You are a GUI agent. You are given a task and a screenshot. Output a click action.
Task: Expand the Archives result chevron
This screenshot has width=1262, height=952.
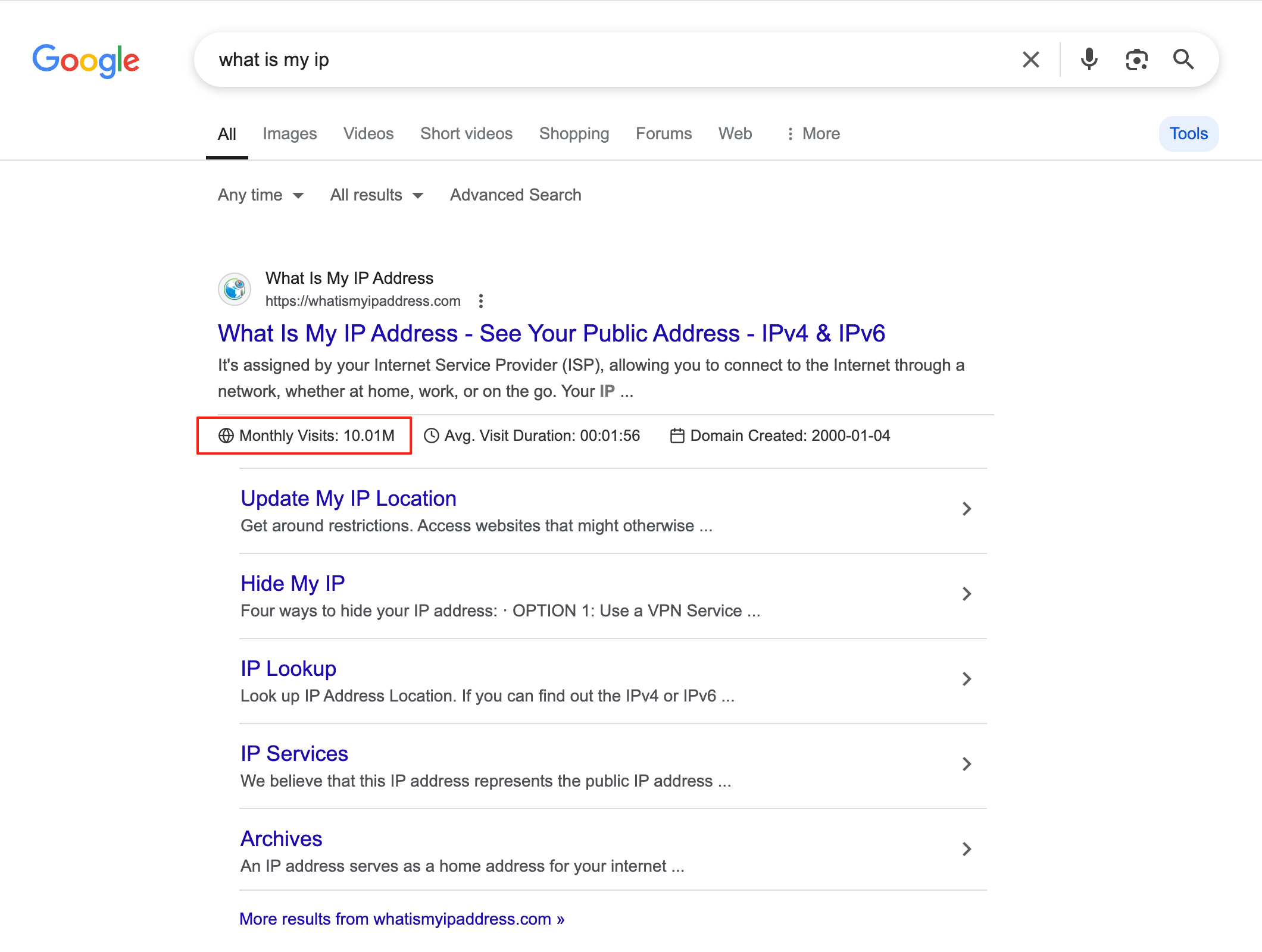[967, 849]
